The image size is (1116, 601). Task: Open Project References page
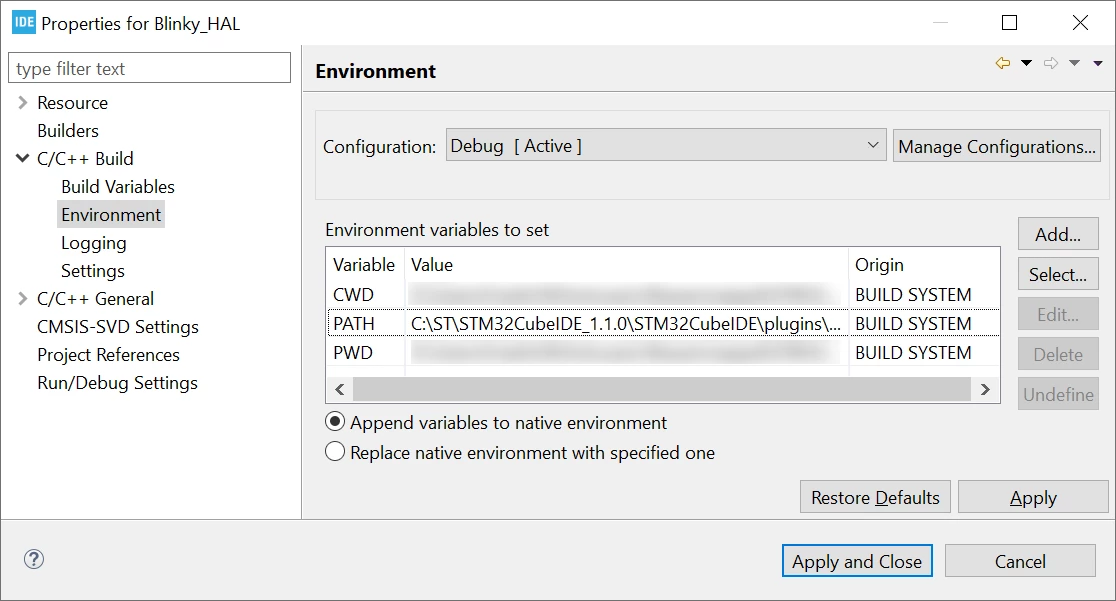point(109,355)
